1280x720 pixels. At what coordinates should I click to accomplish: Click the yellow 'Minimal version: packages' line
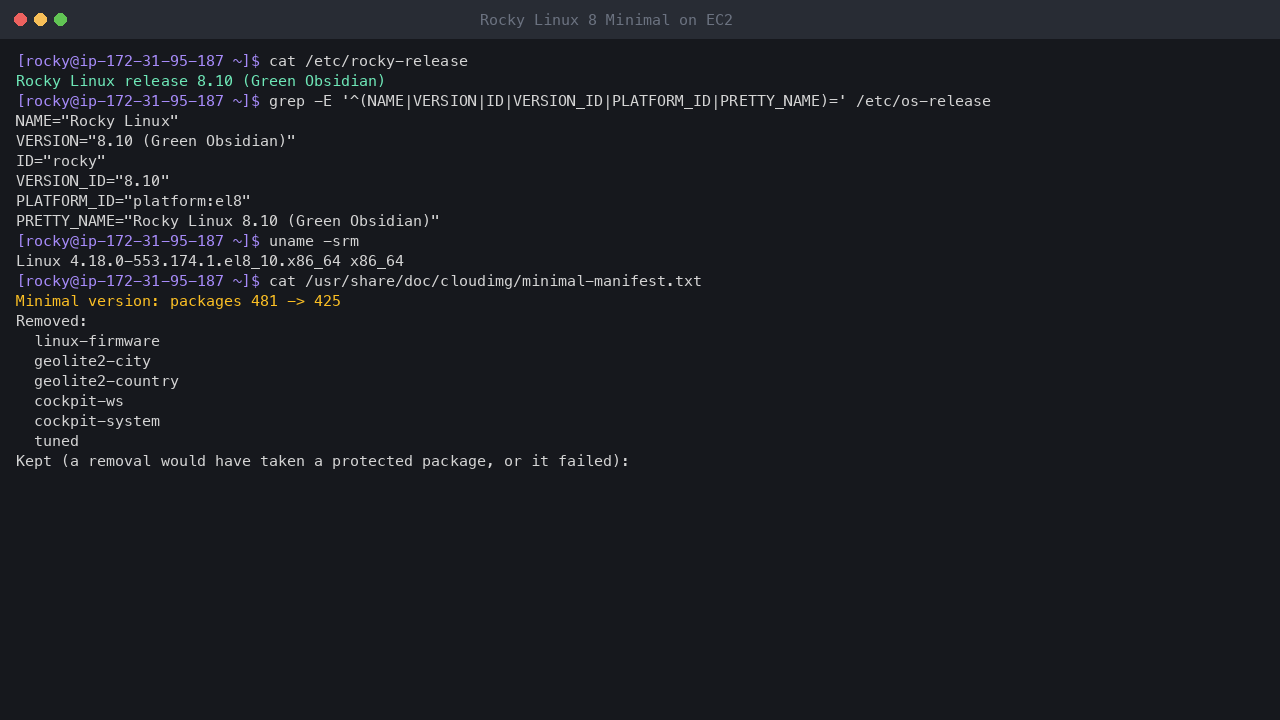(x=178, y=301)
